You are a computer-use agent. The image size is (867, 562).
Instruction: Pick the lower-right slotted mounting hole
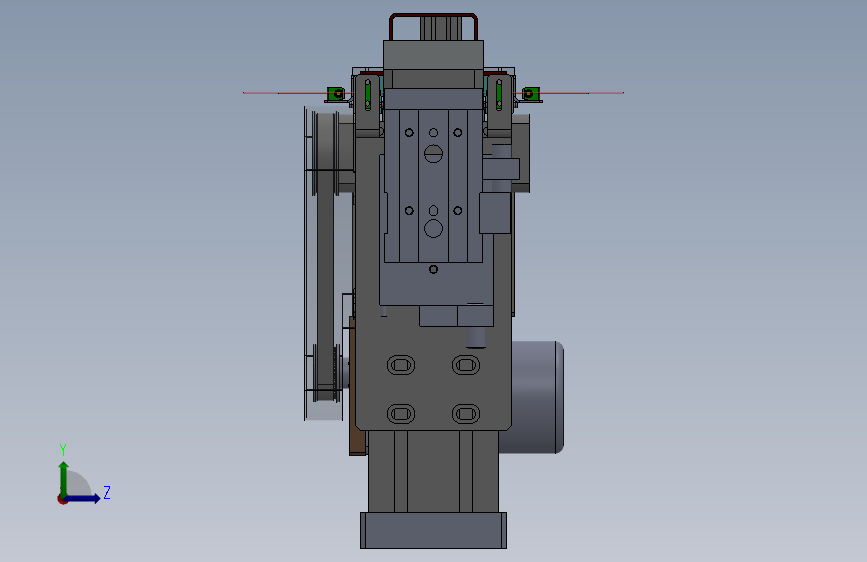click(466, 414)
